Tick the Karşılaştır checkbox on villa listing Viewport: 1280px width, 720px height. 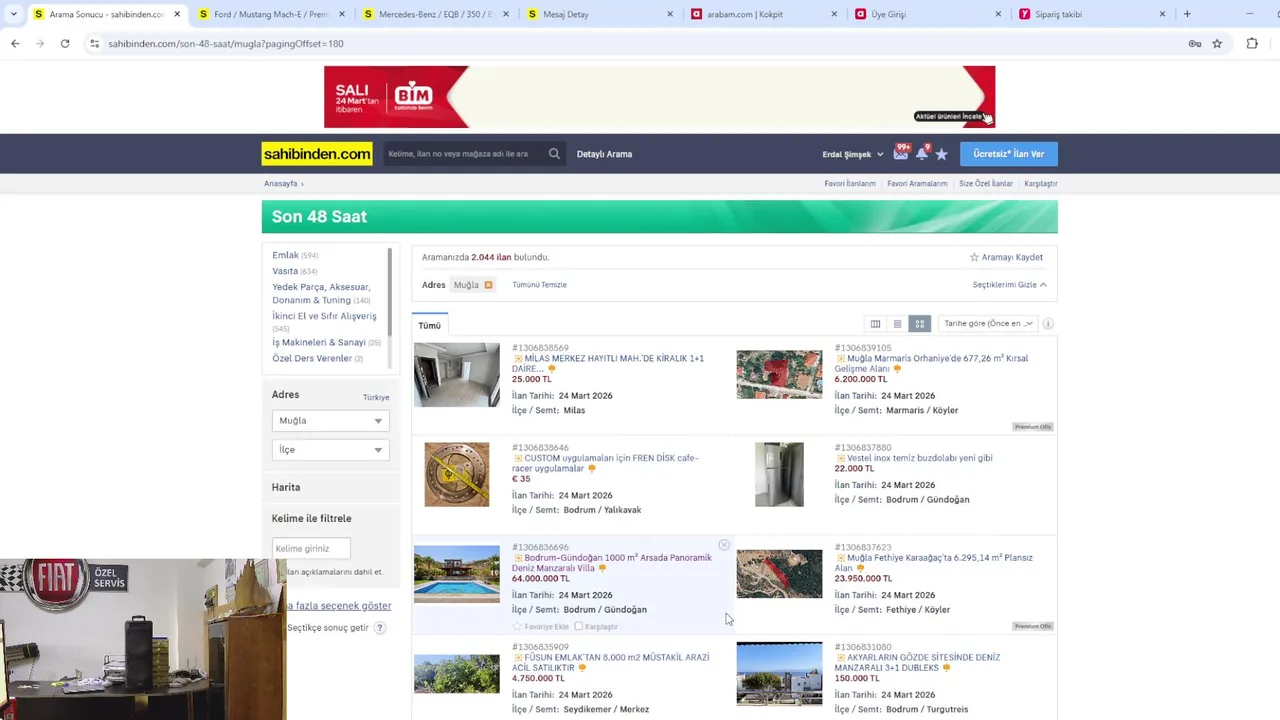coord(579,627)
